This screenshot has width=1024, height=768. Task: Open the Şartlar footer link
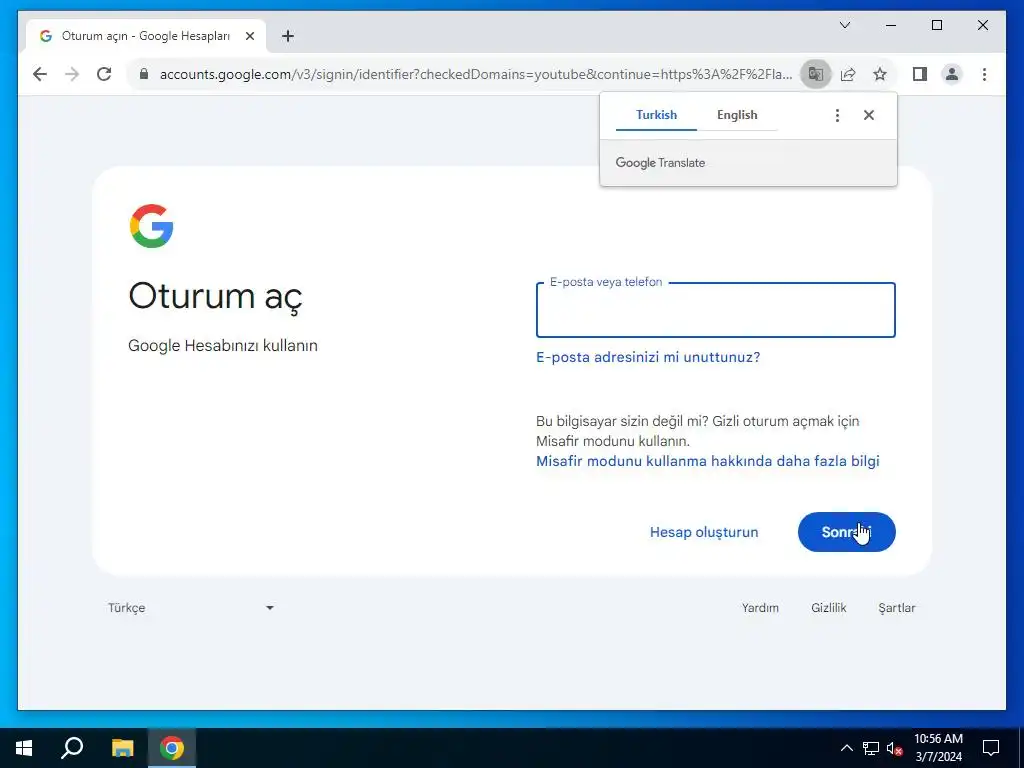click(x=897, y=608)
